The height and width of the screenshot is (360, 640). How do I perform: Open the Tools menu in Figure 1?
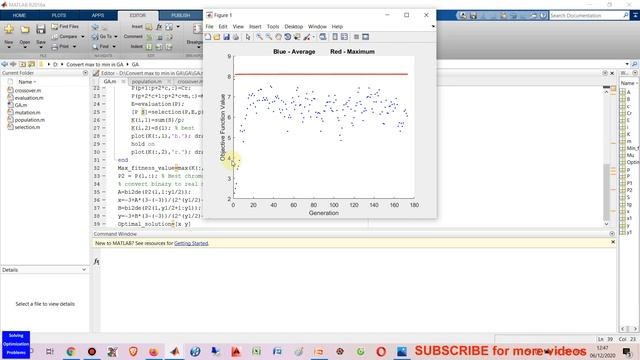(x=273, y=27)
